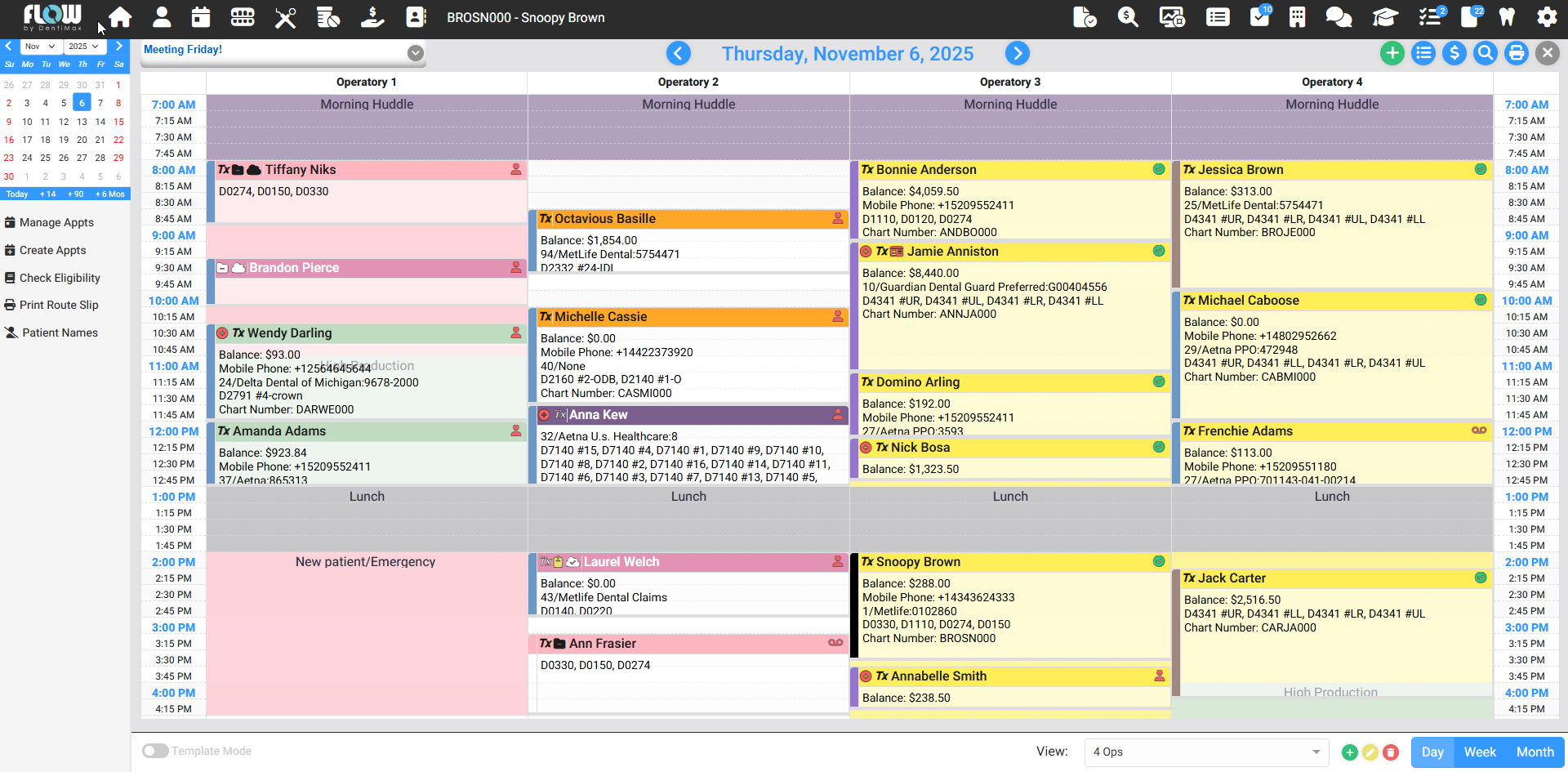Expand the Meeting Friday note dropdown
The height and width of the screenshot is (772, 1568).
416,53
